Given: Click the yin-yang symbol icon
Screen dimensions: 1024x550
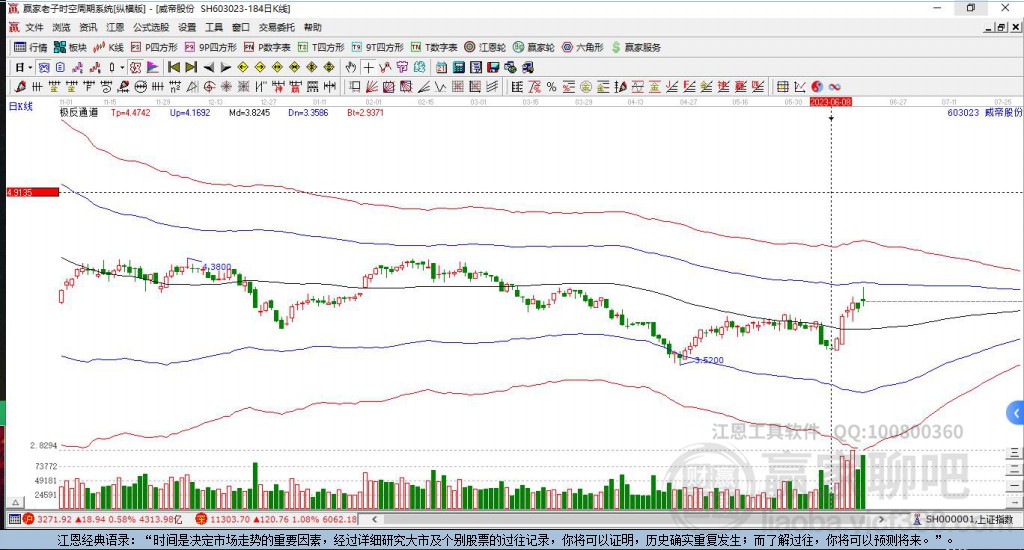Looking at the screenshot, I should [817, 86].
